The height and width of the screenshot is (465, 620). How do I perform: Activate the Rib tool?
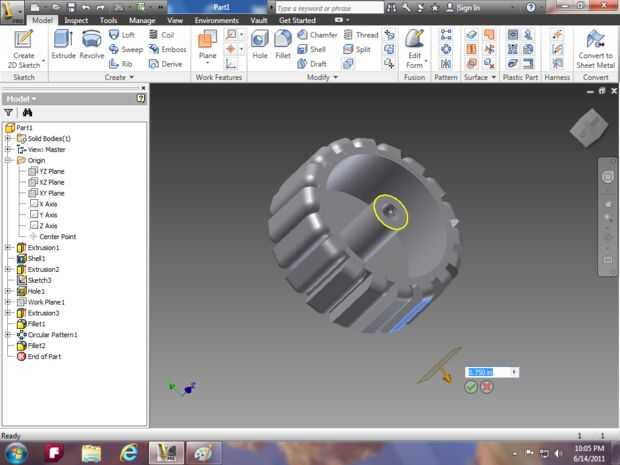(121, 64)
